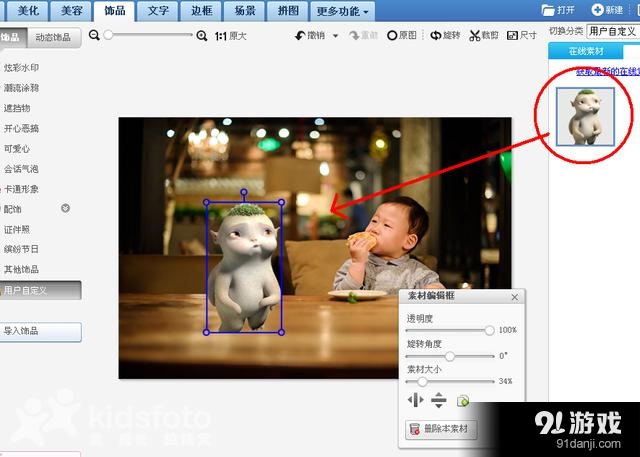Choose the 可爱心 category

click(17, 149)
